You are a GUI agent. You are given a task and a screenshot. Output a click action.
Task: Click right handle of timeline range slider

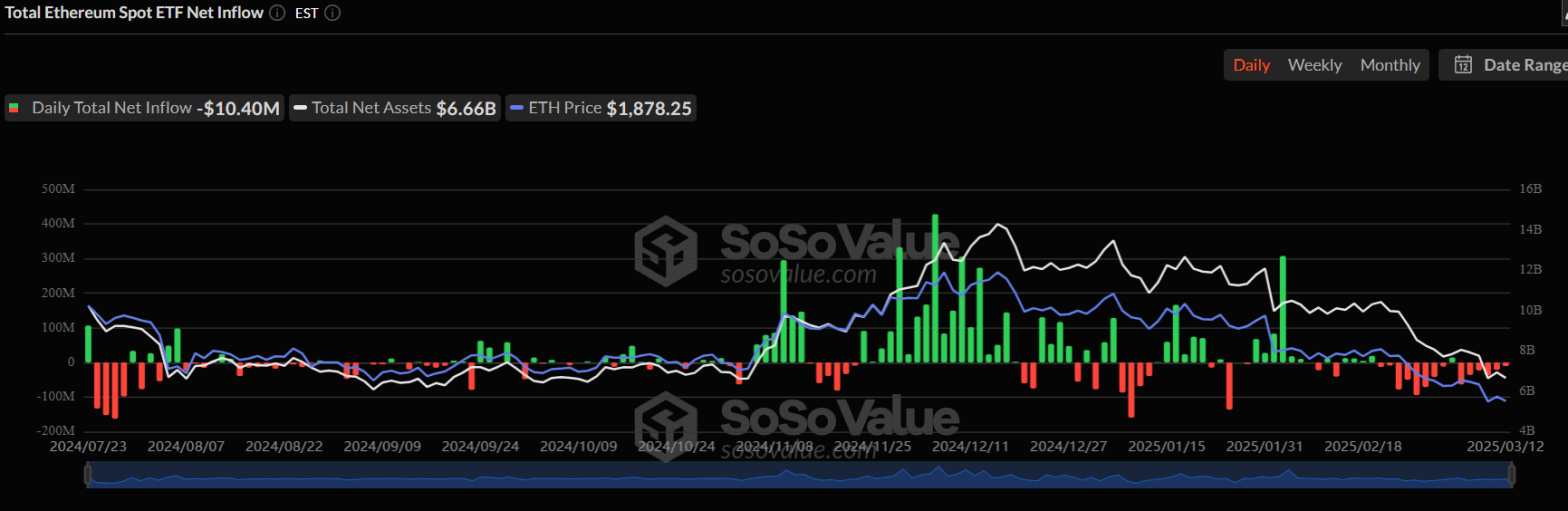1512,476
